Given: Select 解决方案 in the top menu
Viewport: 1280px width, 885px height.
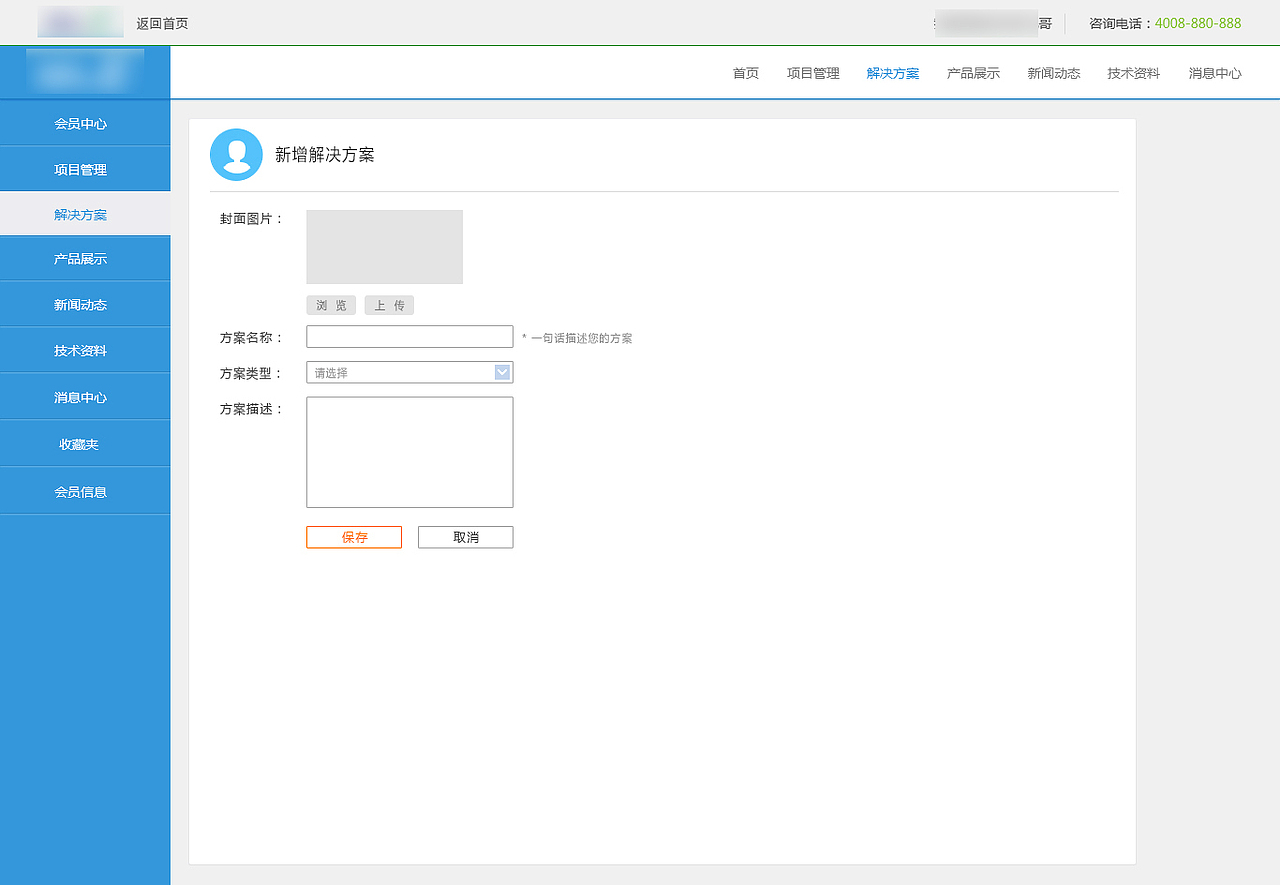Looking at the screenshot, I should click(x=892, y=72).
